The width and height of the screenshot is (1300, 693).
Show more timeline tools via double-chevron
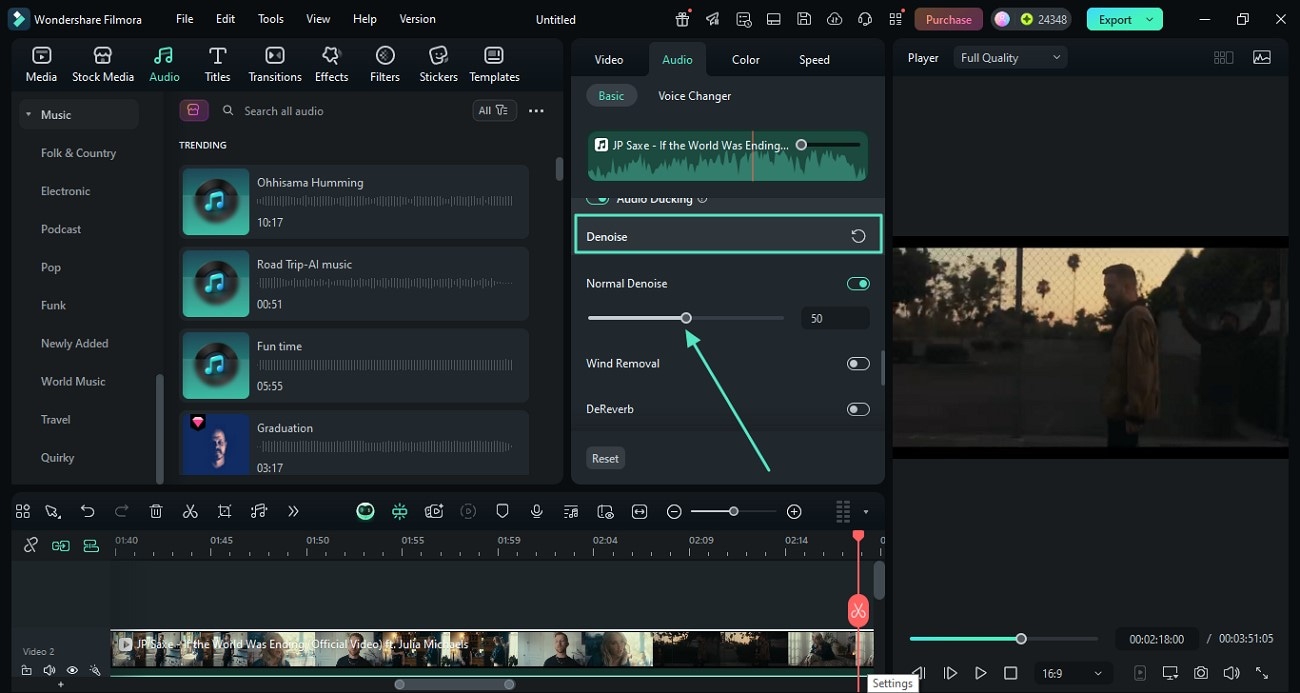click(x=293, y=511)
